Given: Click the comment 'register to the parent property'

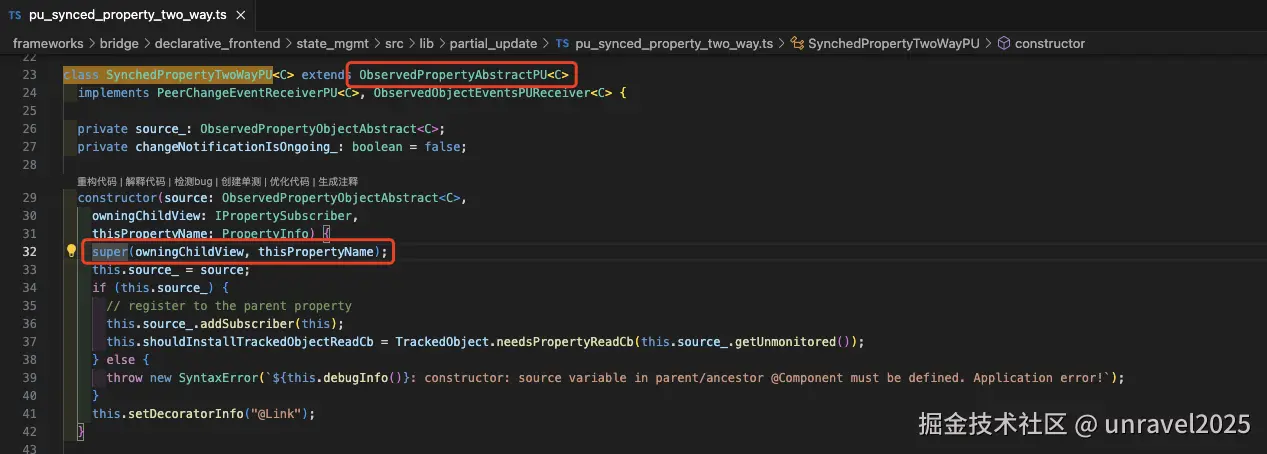Looking at the screenshot, I should pyautogui.click(x=229, y=306).
